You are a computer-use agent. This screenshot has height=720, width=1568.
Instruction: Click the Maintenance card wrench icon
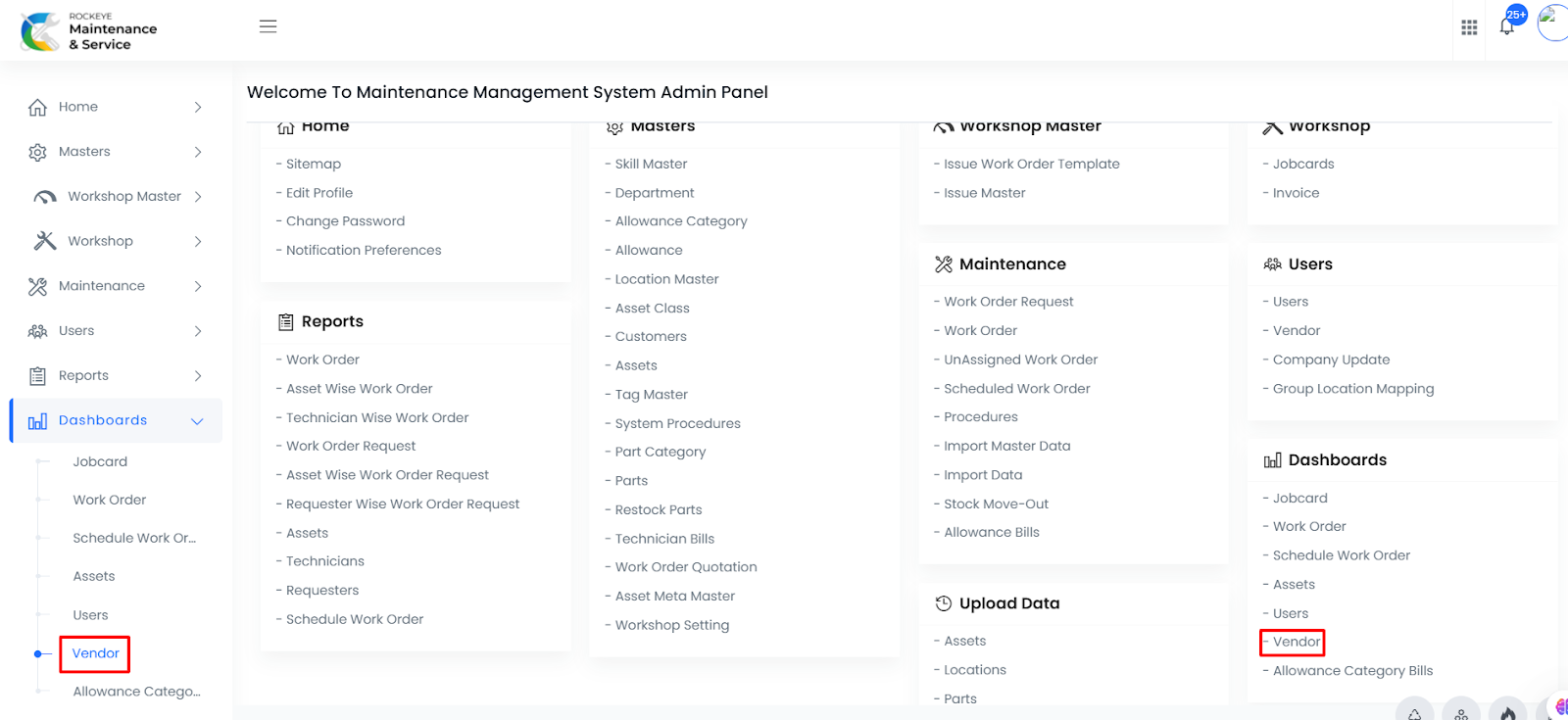point(944,264)
